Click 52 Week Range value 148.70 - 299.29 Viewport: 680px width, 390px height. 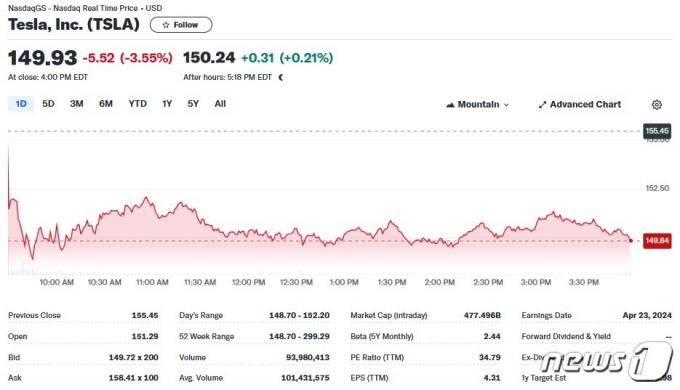(299, 336)
